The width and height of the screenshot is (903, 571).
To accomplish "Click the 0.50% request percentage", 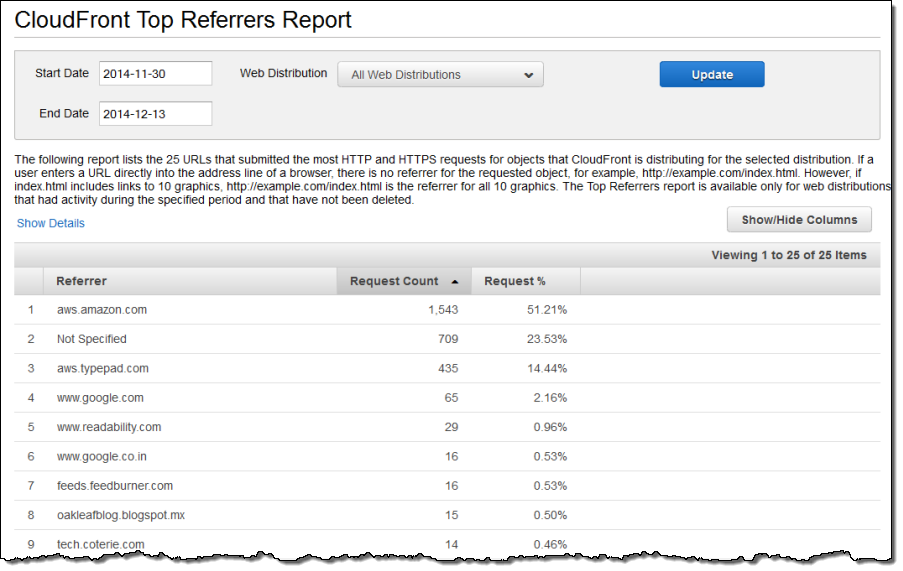I will point(550,515).
